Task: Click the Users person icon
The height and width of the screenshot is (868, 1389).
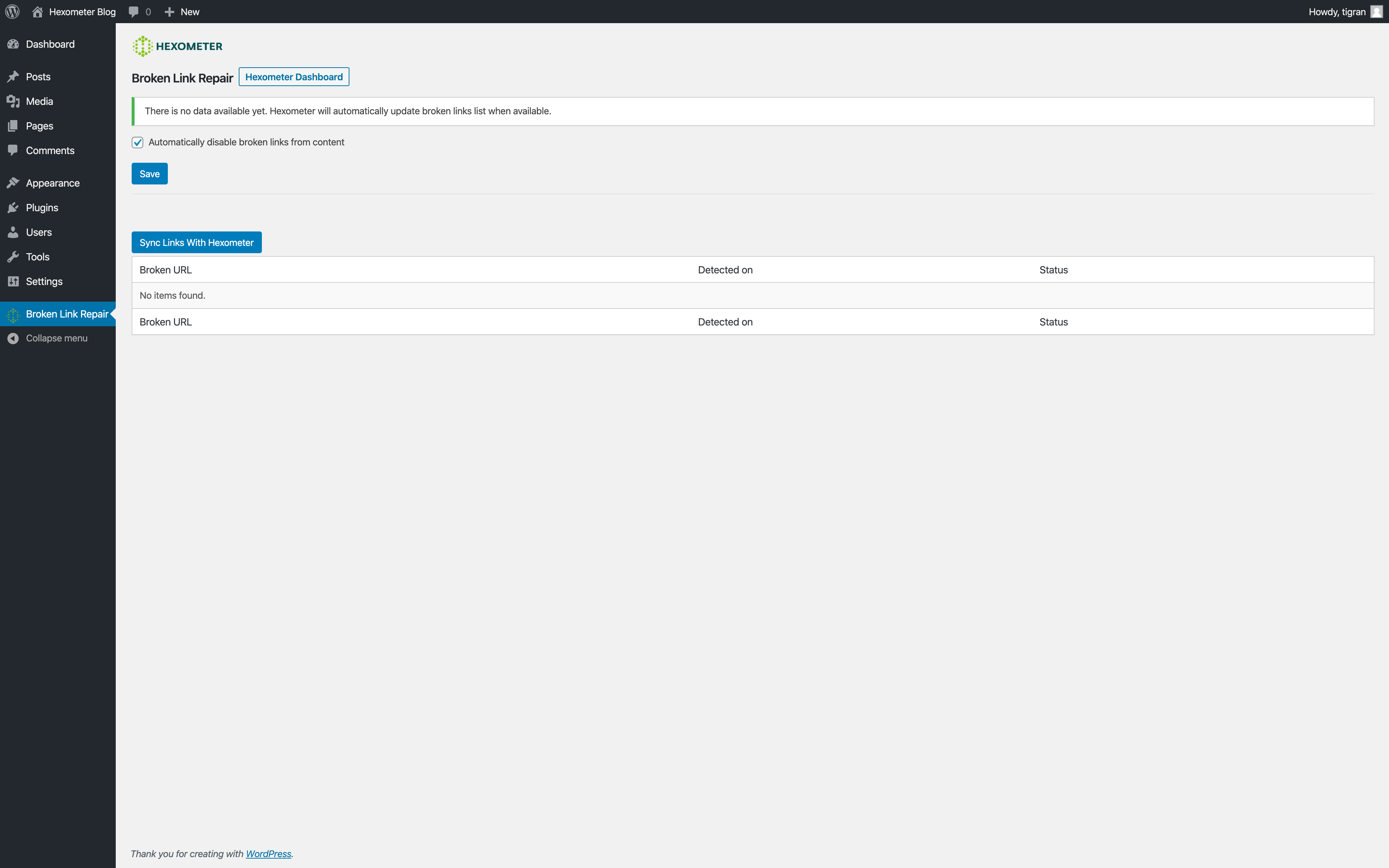Action: pos(13,233)
